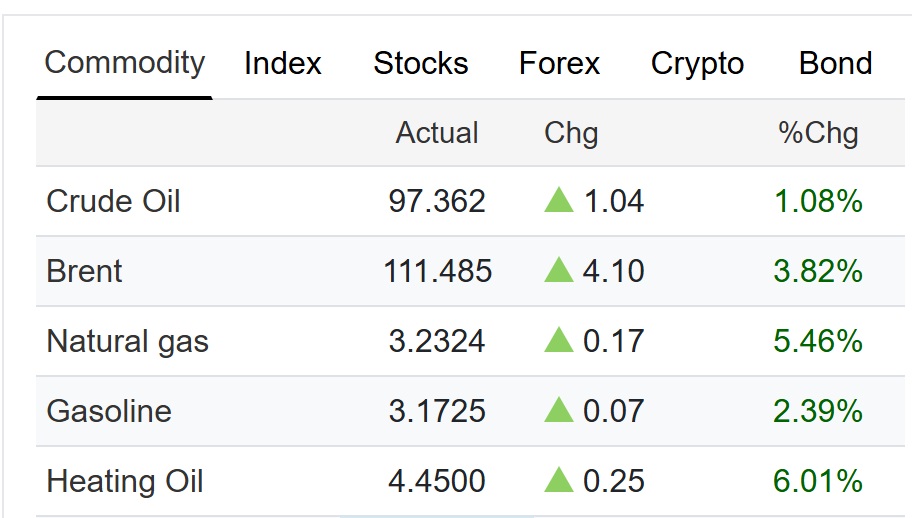912x518 pixels.
Task: Select Natural gas price 3.2324
Action: [437, 341]
